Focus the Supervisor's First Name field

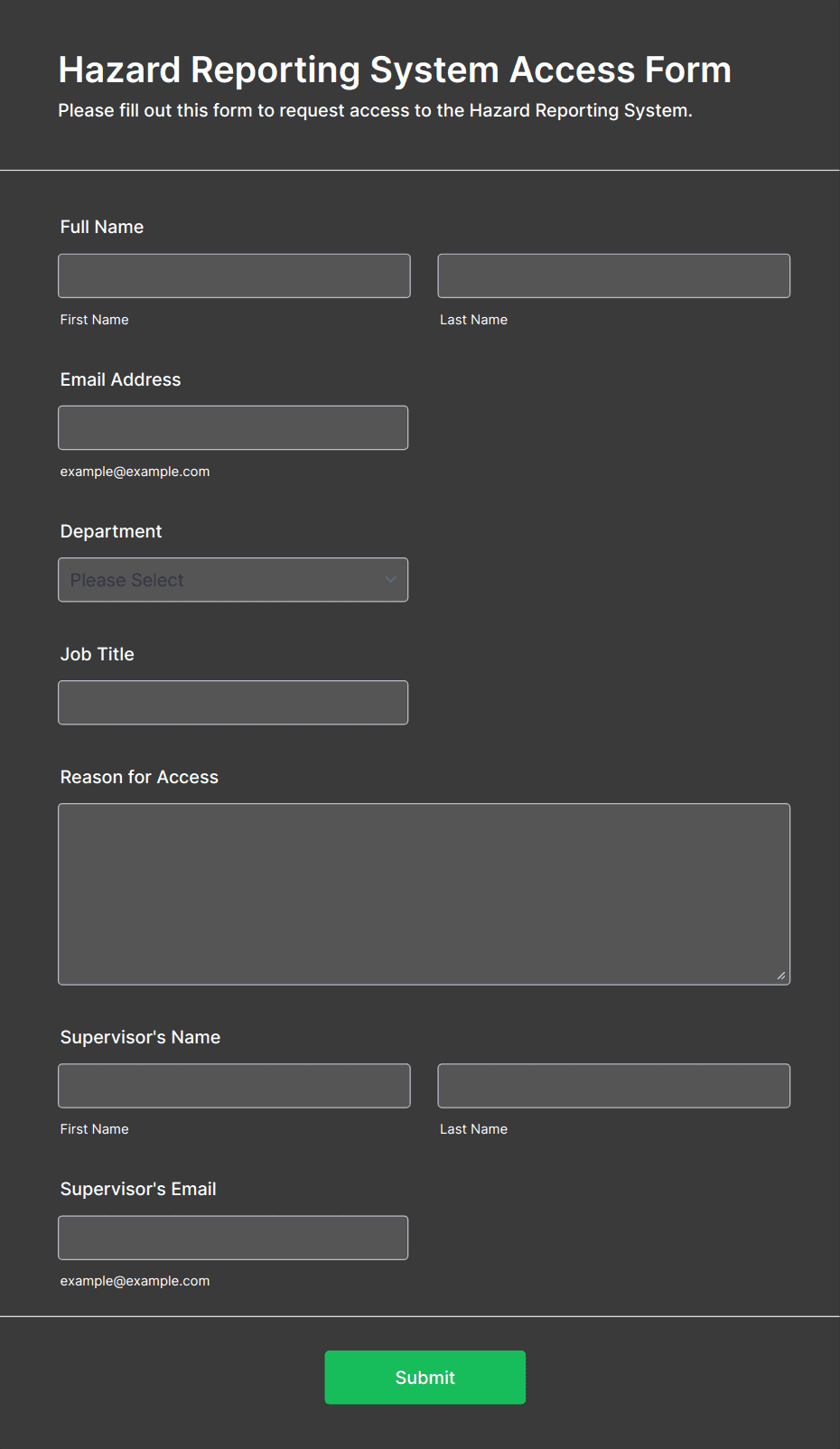(234, 1086)
